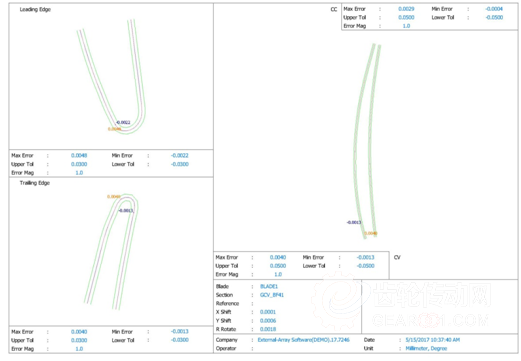Image resolution: width=521 pixels, height=361 pixels.
Task: Click the Unit value Millimeter, Degree
Action: (426, 348)
